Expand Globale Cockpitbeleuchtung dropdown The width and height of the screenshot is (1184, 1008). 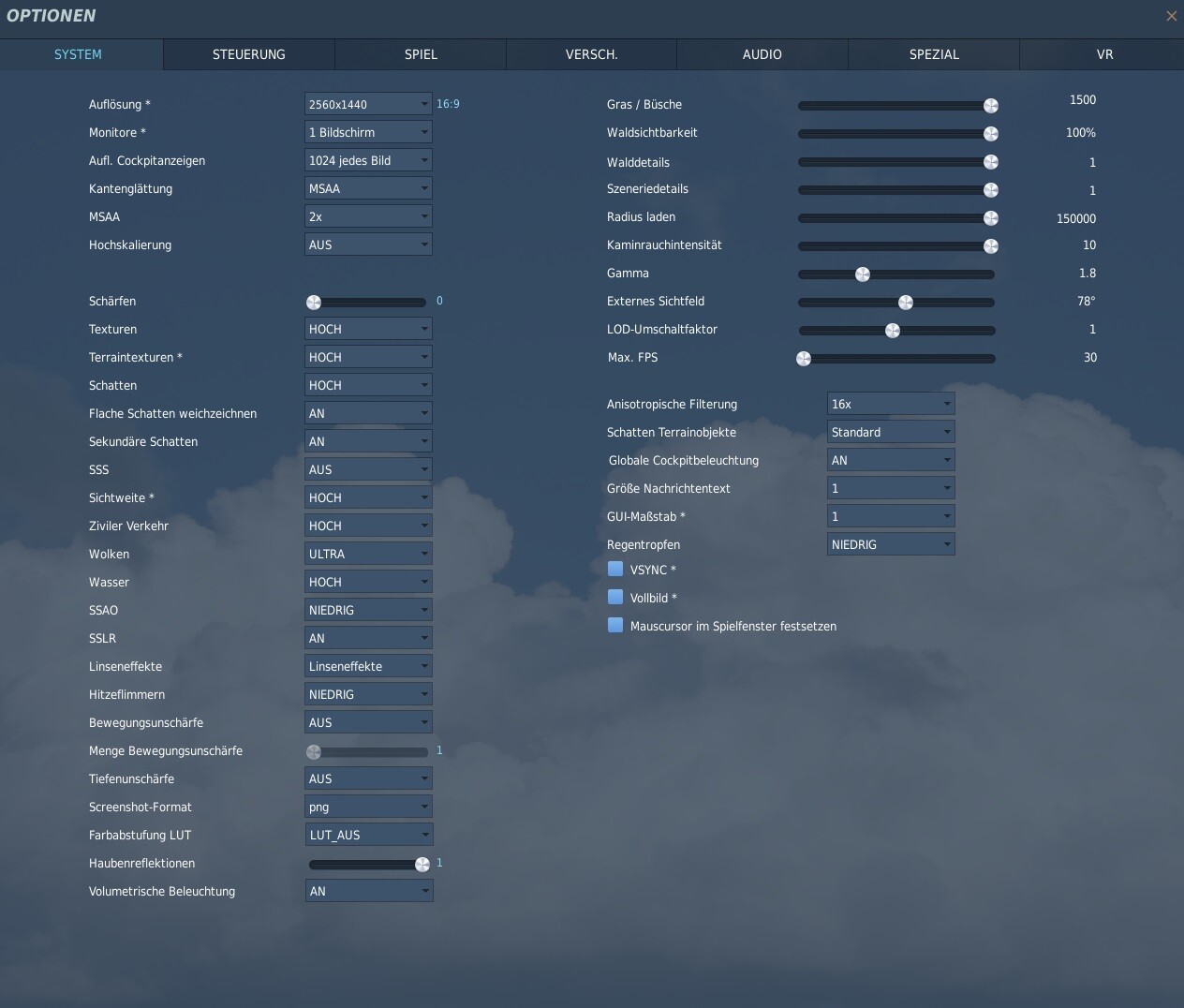point(891,460)
